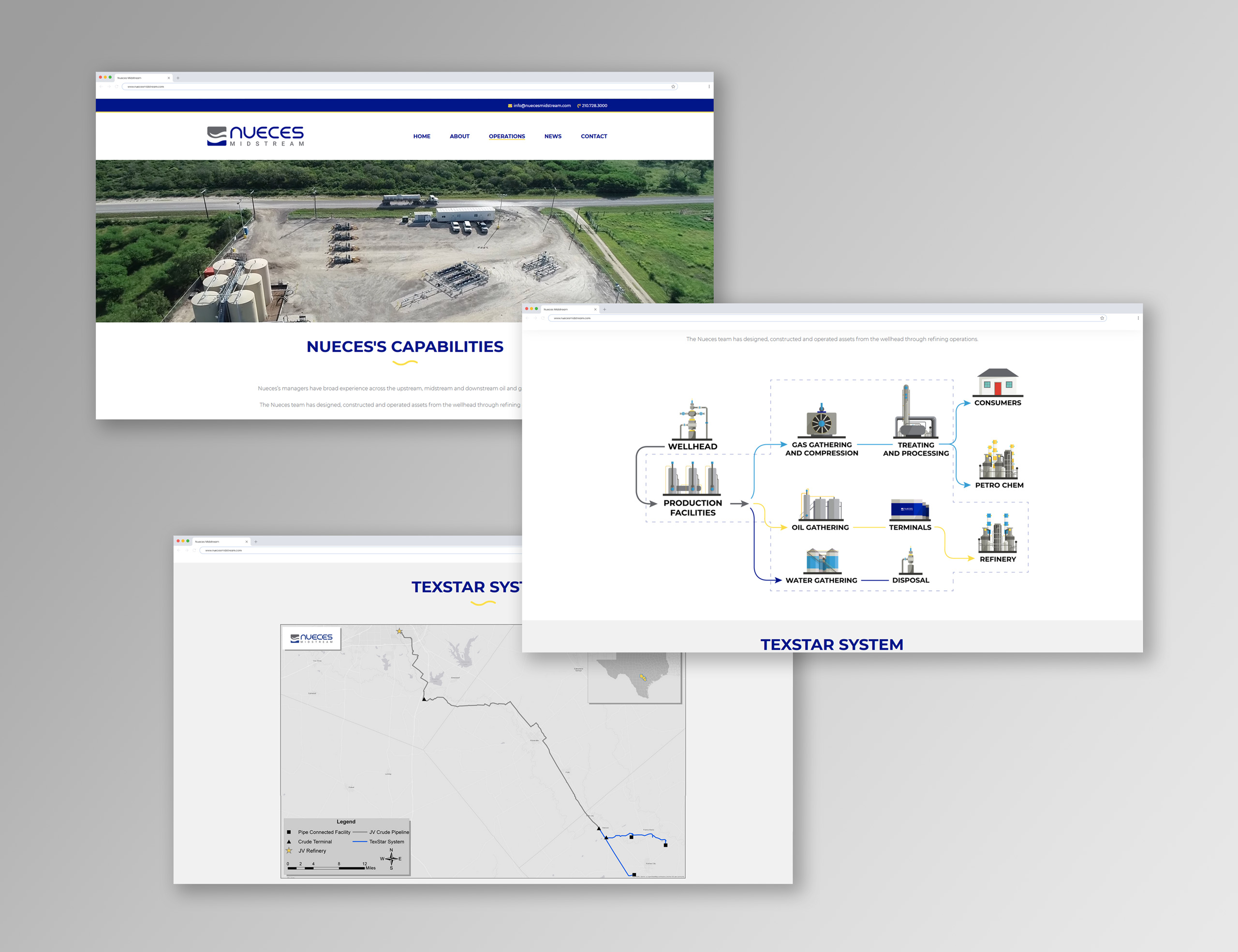The image size is (1238, 952).
Task: Click the aerial facility hero image
Action: coord(404,241)
